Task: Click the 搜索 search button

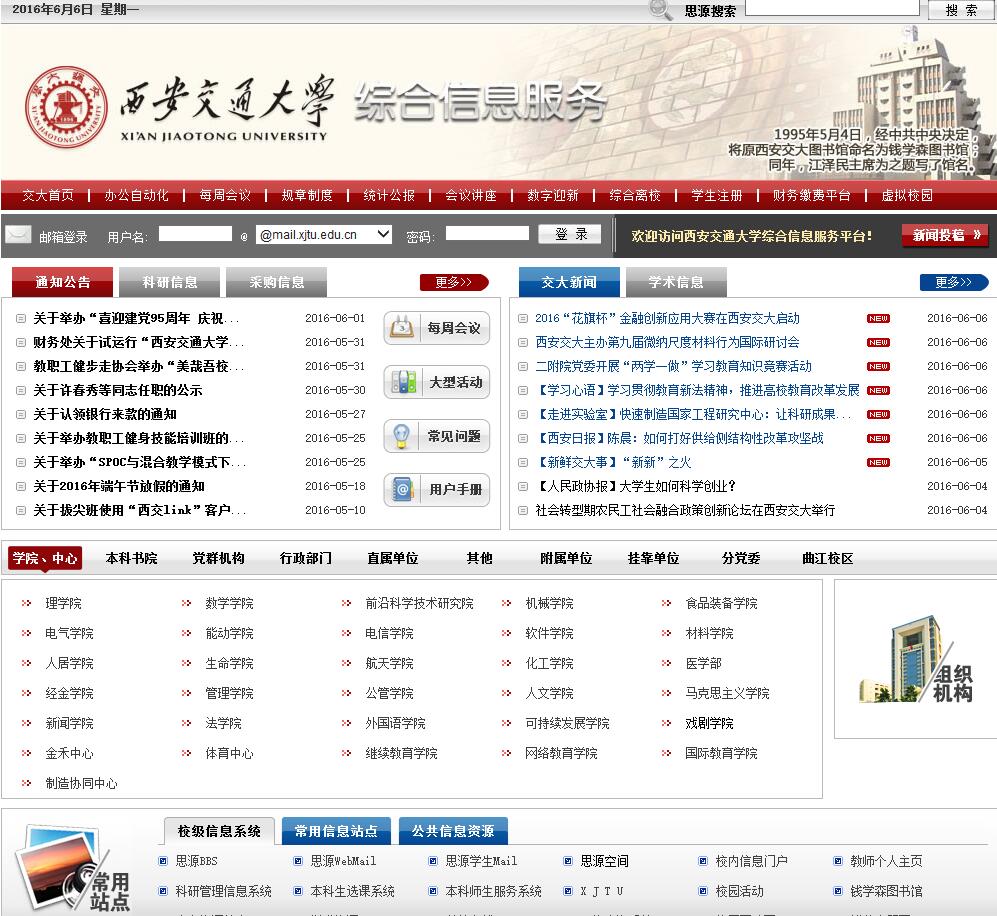Action: [x=961, y=10]
